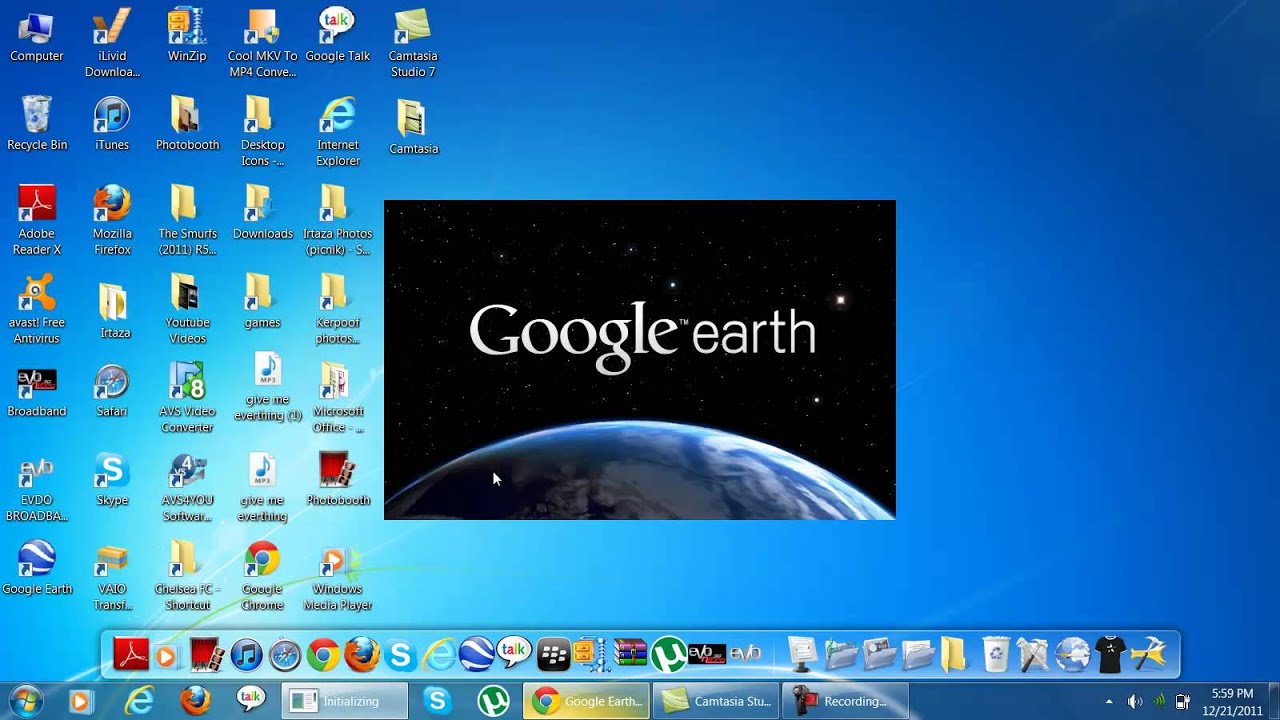Launch Google Chrome from the dock
Image resolution: width=1280 pixels, height=720 pixels.
point(323,656)
